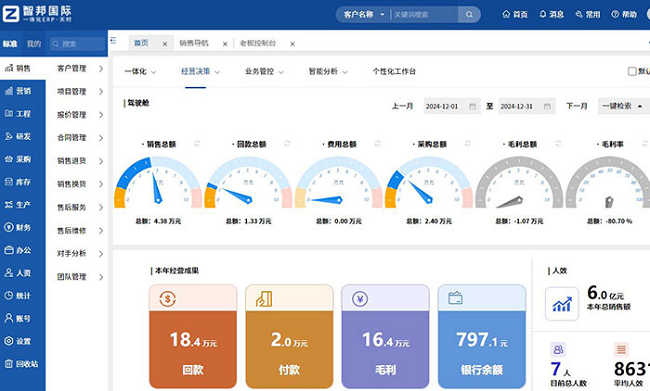The image size is (650, 391).
Task: Switch to the 销售导航 tab
Action: click(x=194, y=43)
